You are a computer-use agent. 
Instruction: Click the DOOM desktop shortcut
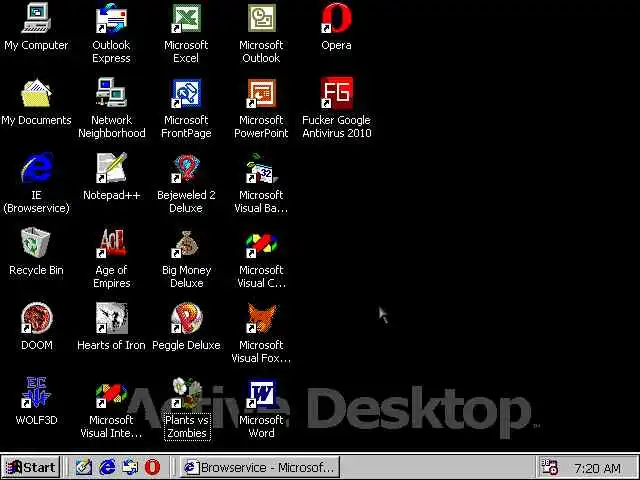pos(36,318)
